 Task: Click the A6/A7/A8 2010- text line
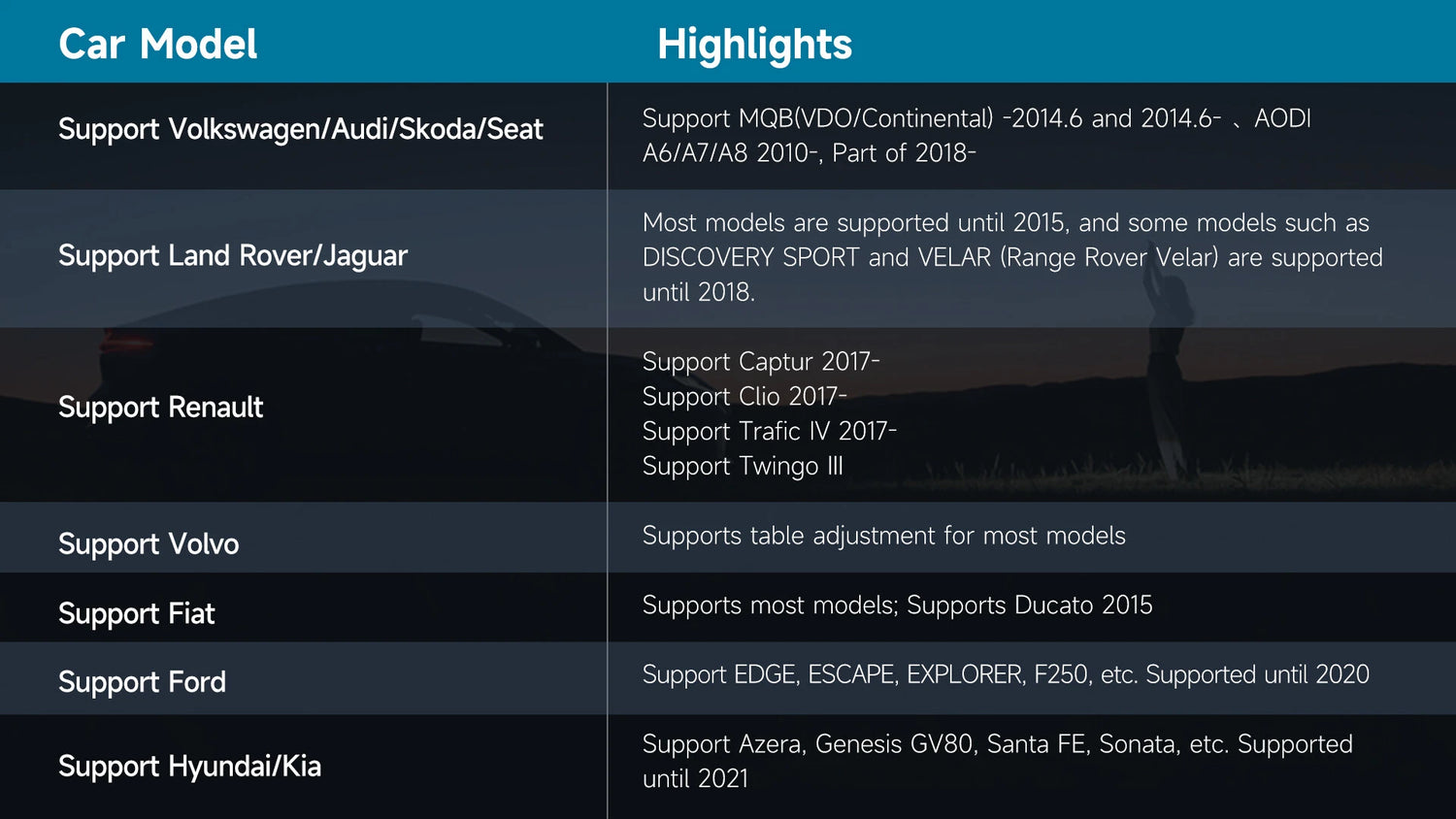click(809, 153)
